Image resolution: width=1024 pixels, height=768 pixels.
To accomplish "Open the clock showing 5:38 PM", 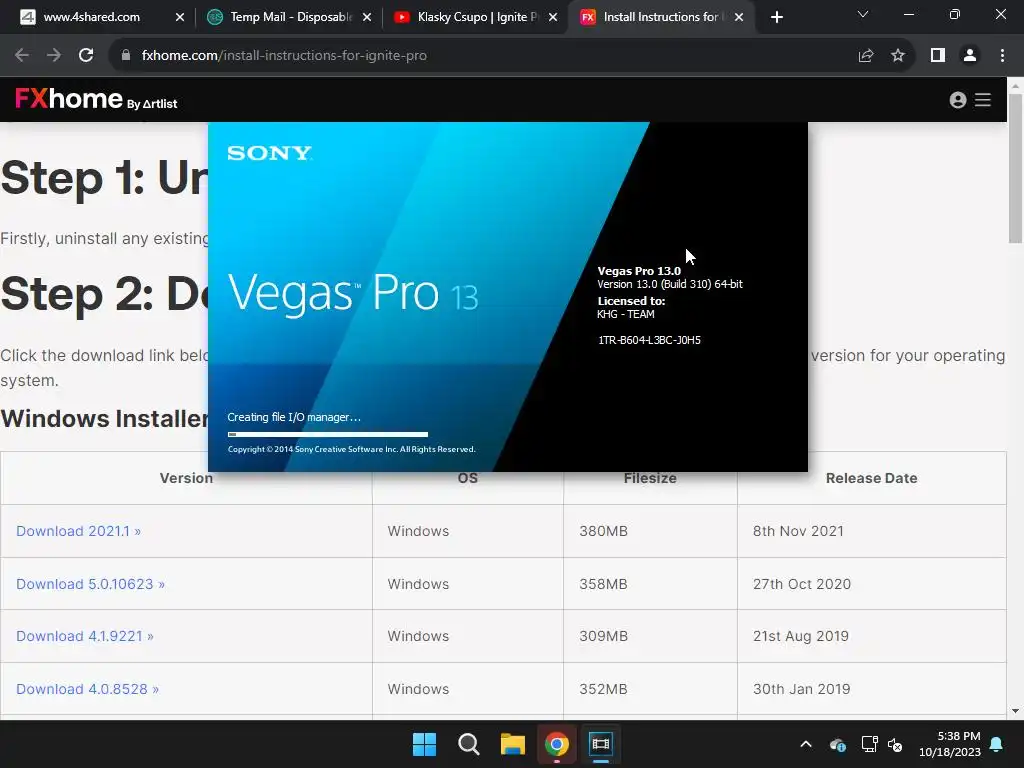I will tap(950, 744).
